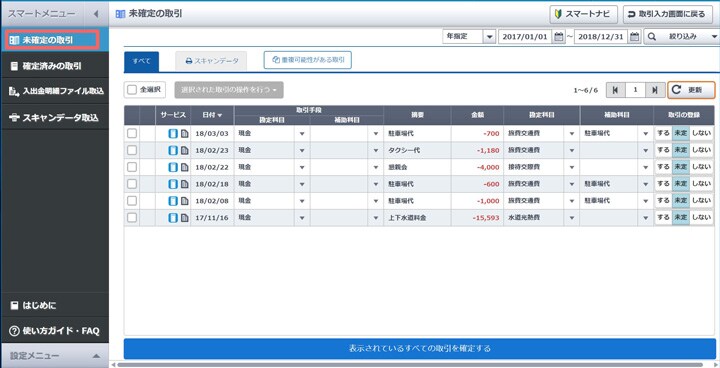The image size is (720, 368).
Task: Open 補助科目 dropdown for 18/02/18 row
Action: [x=645, y=184]
